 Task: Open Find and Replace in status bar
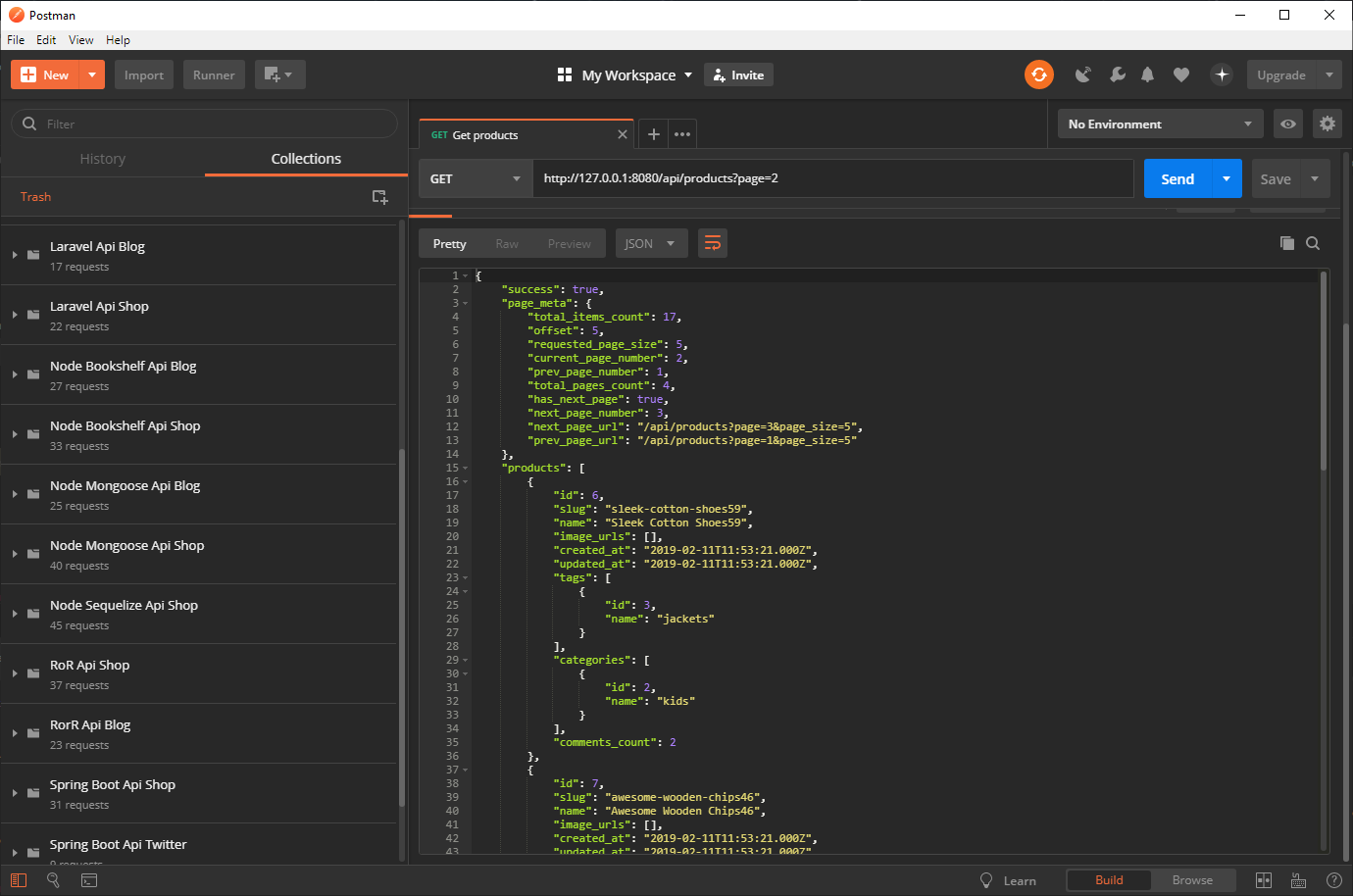pyautogui.click(x=54, y=880)
